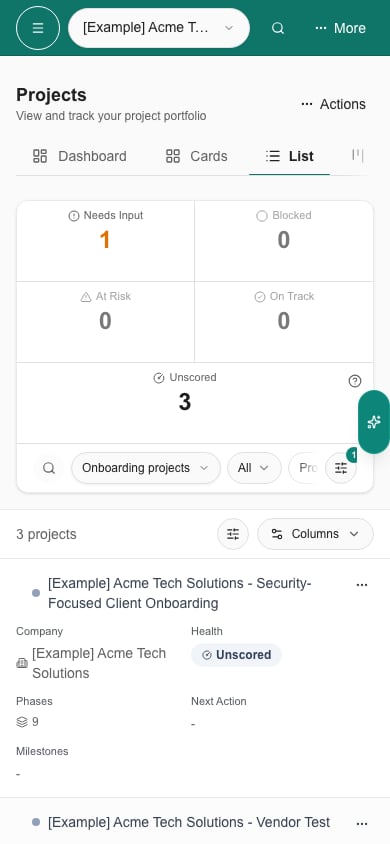Open list settings sliders next to Columns
Viewport: 390px width, 844px height.
pos(233,534)
